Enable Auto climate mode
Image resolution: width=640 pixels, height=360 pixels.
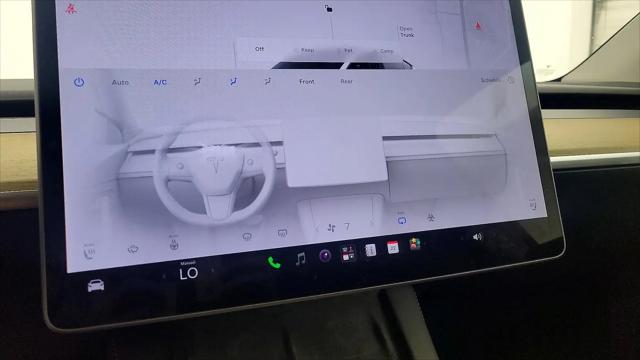pos(120,82)
